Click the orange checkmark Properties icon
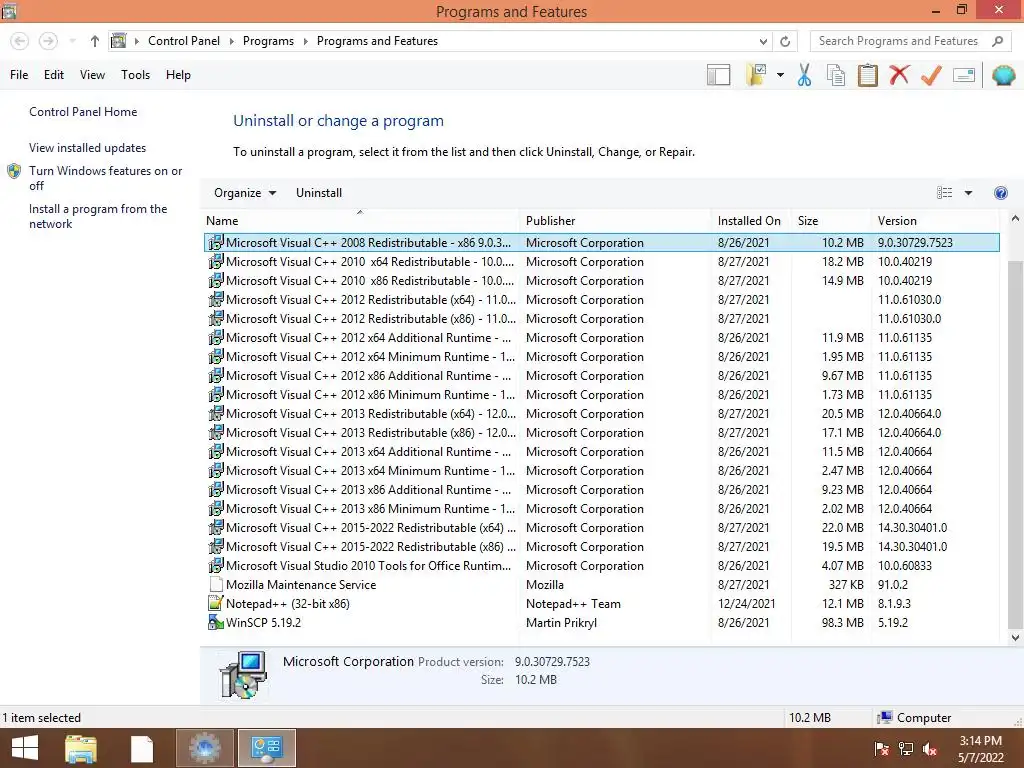The image size is (1024, 768). [931, 75]
